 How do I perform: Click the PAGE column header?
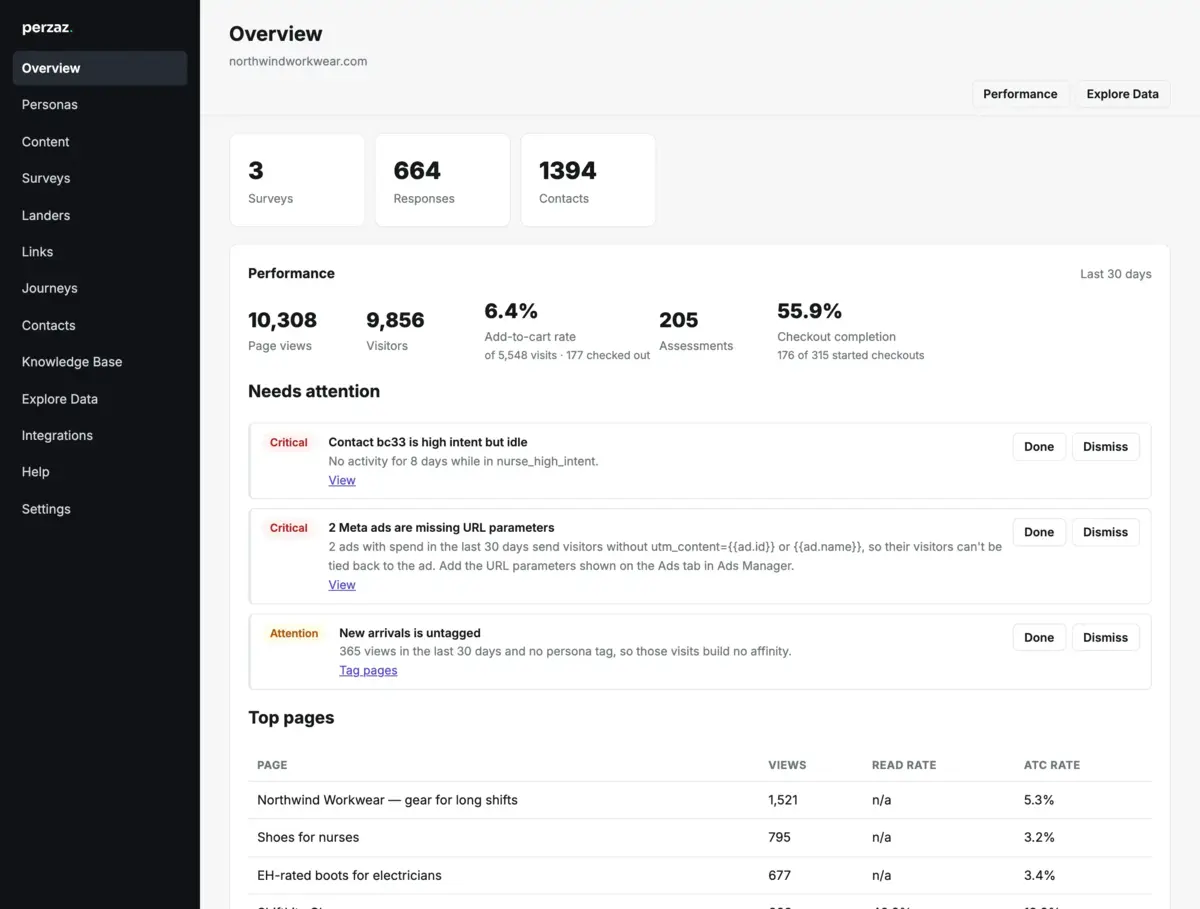(x=272, y=765)
